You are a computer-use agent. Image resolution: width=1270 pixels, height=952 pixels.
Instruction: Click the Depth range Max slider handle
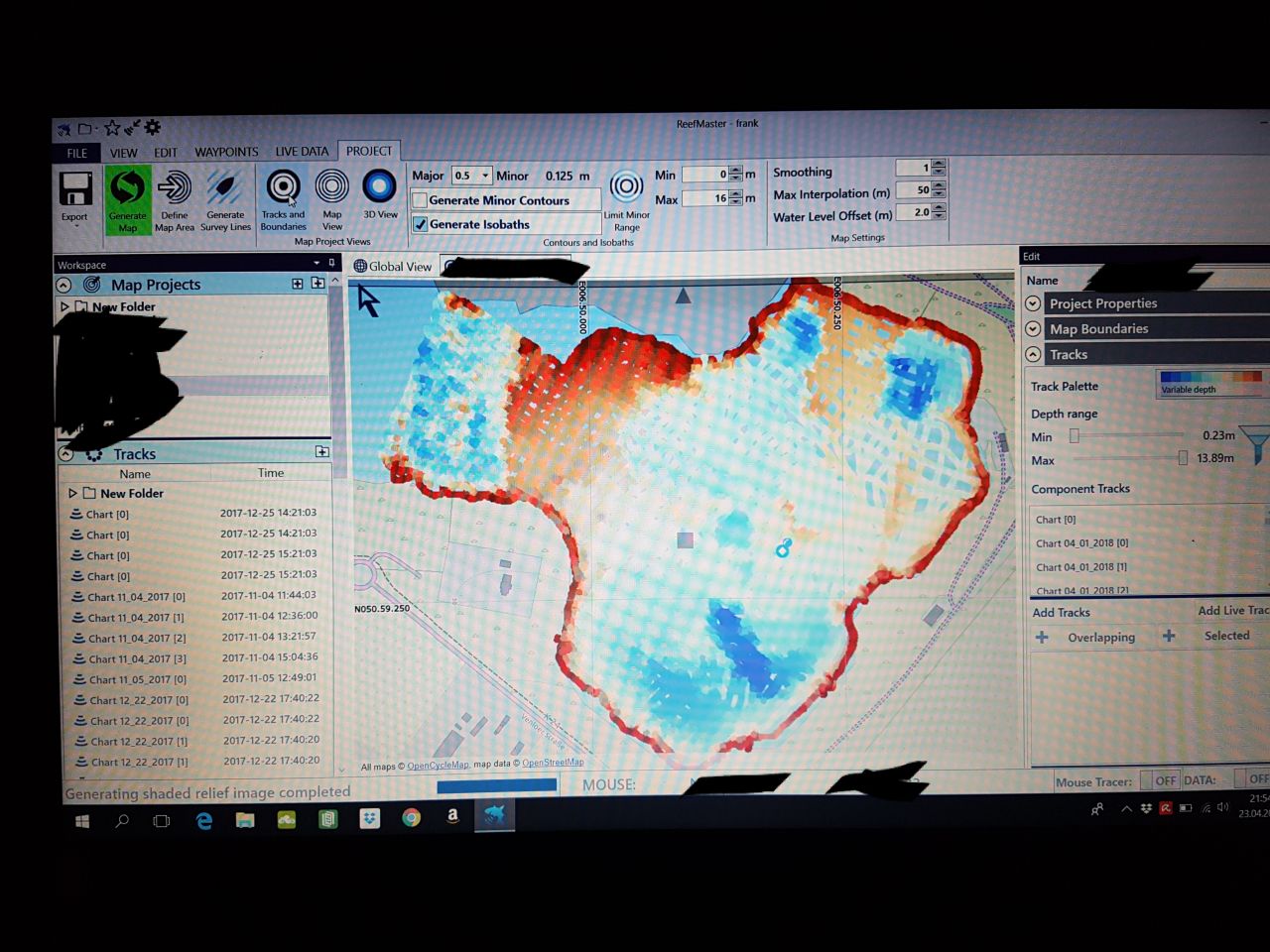1182,458
